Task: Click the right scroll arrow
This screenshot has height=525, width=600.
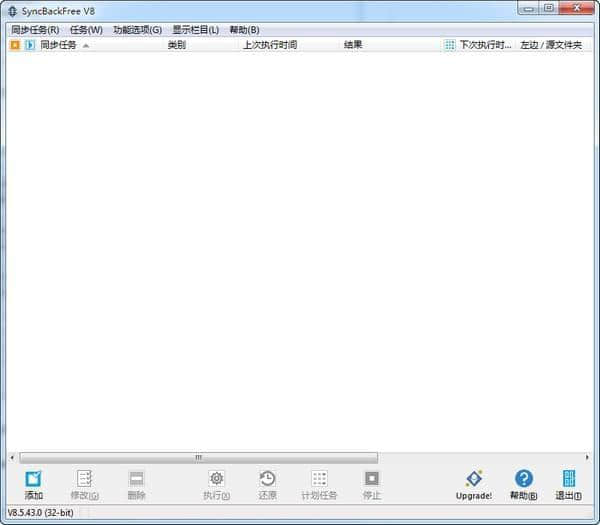Action: pos(587,457)
